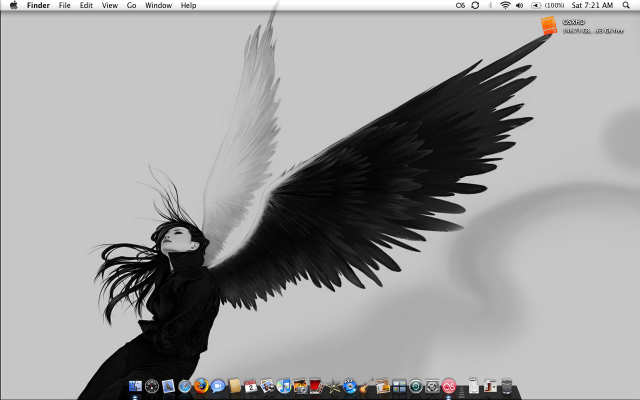This screenshot has height=400, width=640.
Task: Open iChat from the Dock
Action: click(x=218, y=386)
